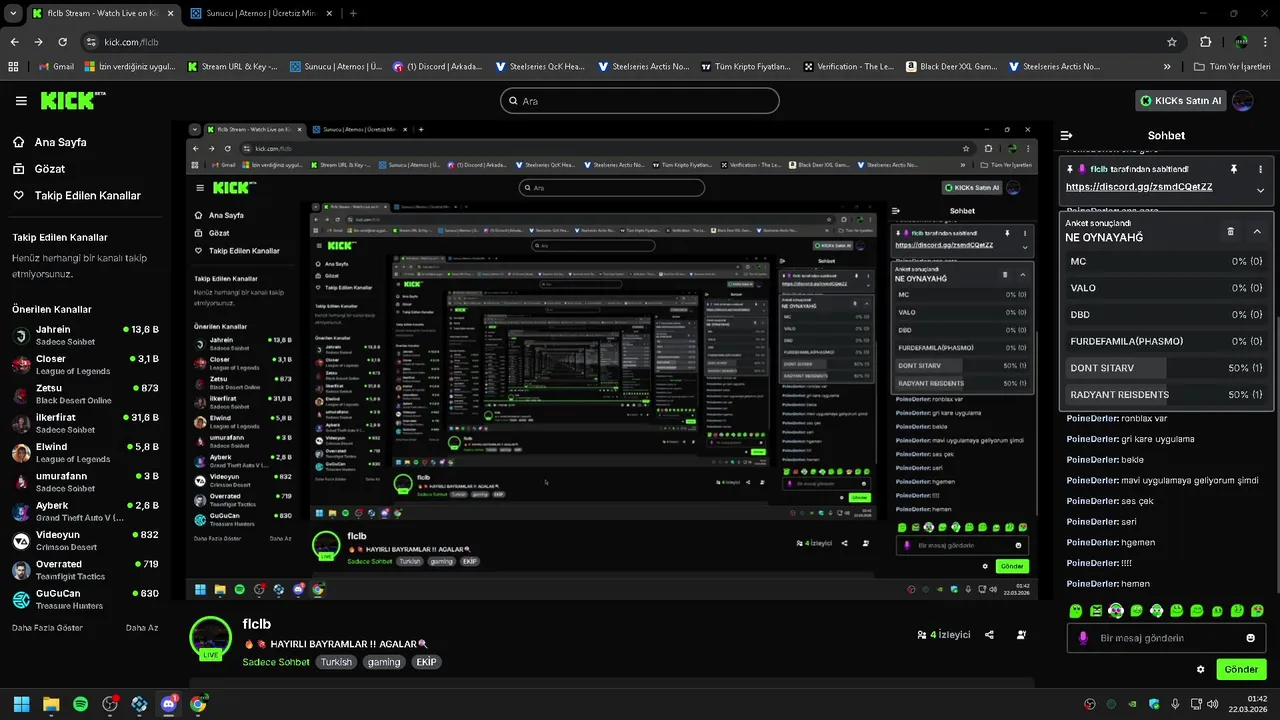Click the 4 İzleyici viewer count
This screenshot has height=720, width=1280.
[943, 635]
